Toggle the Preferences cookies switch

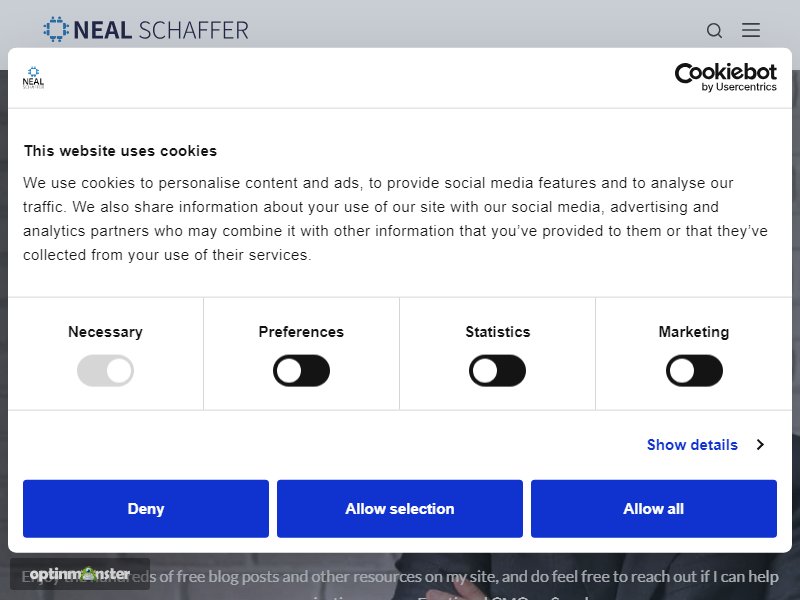pos(301,370)
